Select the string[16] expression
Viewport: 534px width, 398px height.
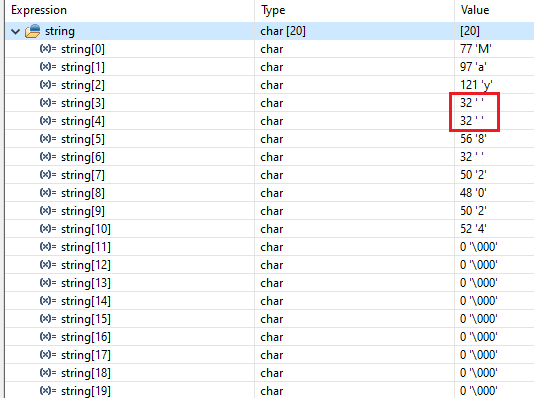(x=86, y=337)
